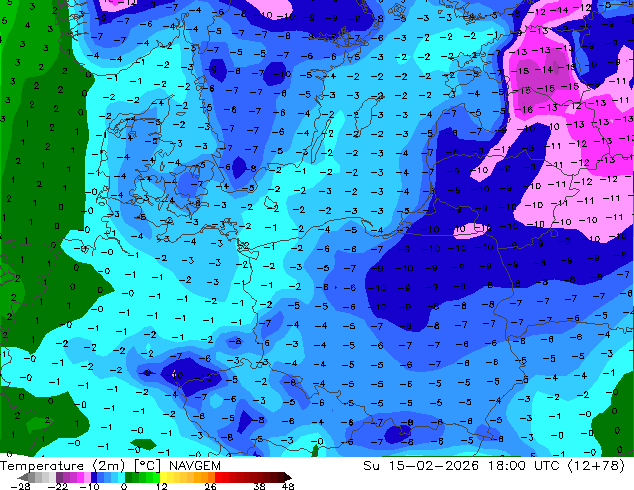Click the '12' legend scale value

[162, 486]
